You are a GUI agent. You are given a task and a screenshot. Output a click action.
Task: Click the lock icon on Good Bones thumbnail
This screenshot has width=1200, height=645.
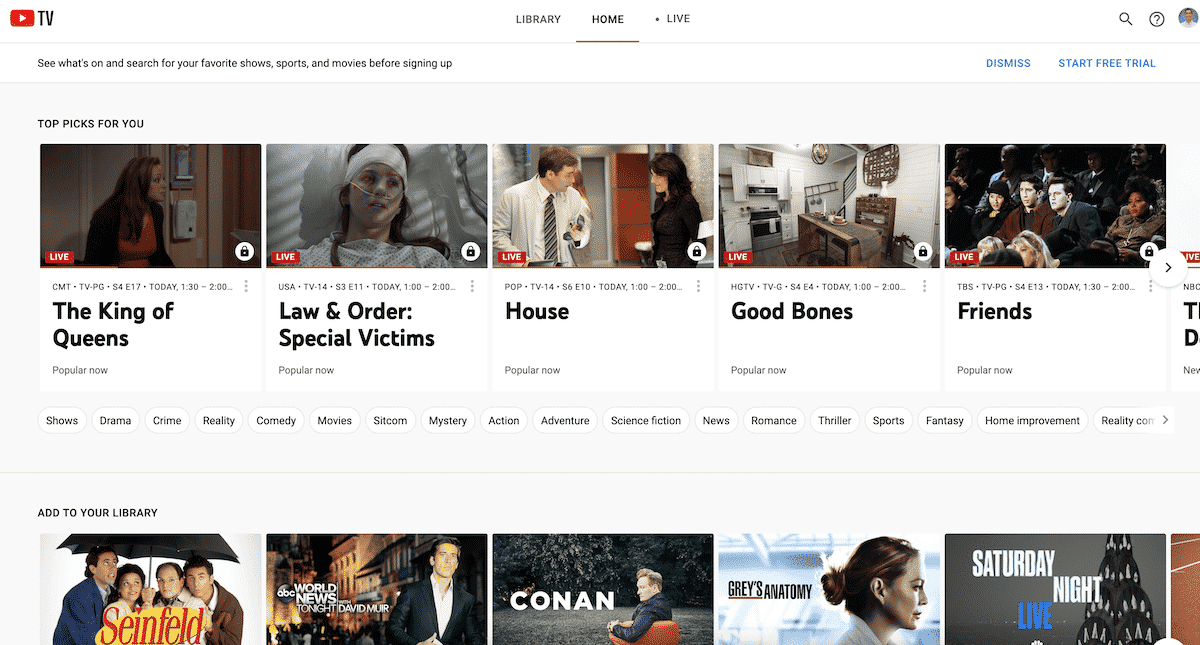[x=923, y=251]
